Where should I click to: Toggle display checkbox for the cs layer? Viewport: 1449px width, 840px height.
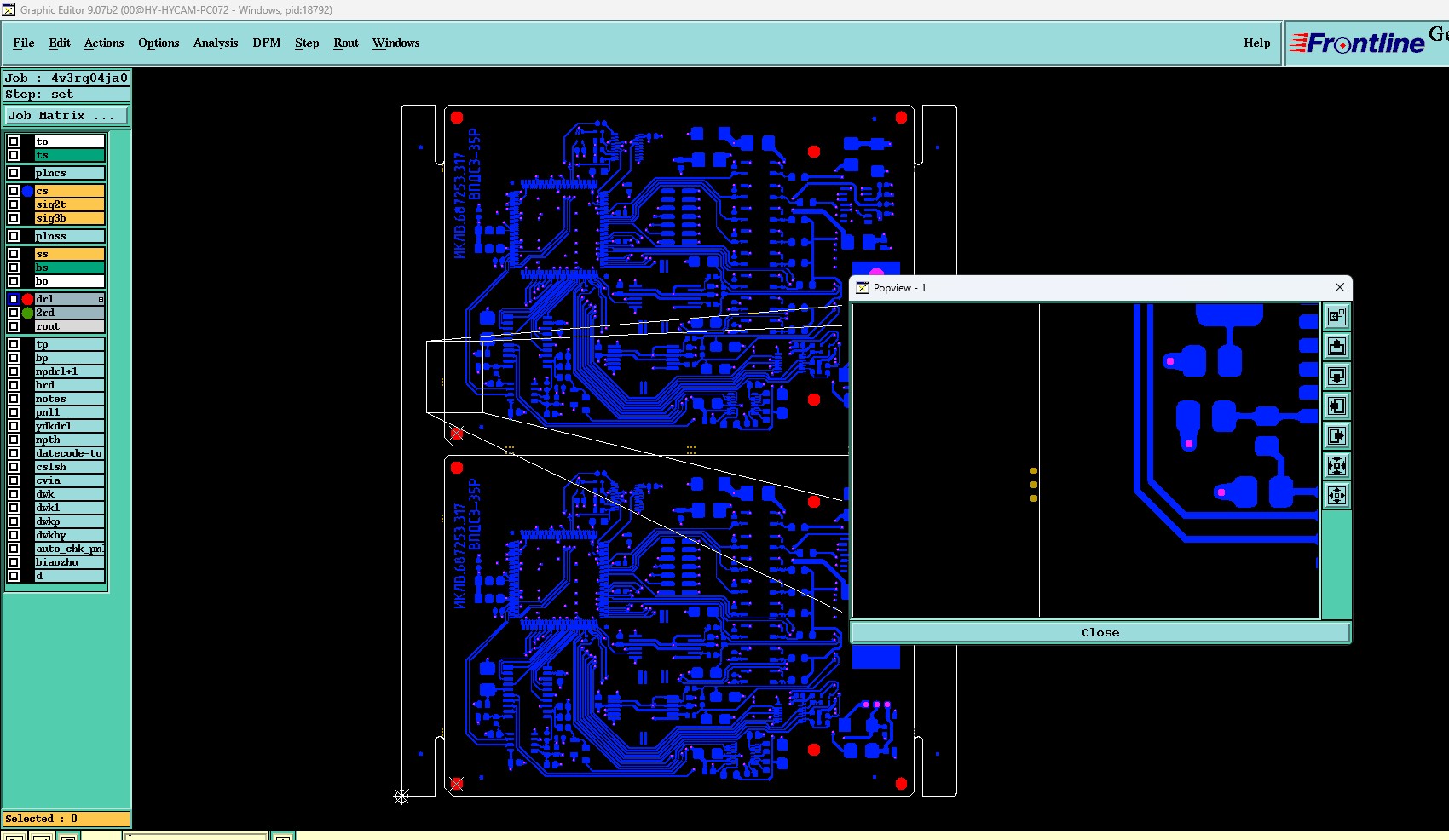pyautogui.click(x=14, y=191)
